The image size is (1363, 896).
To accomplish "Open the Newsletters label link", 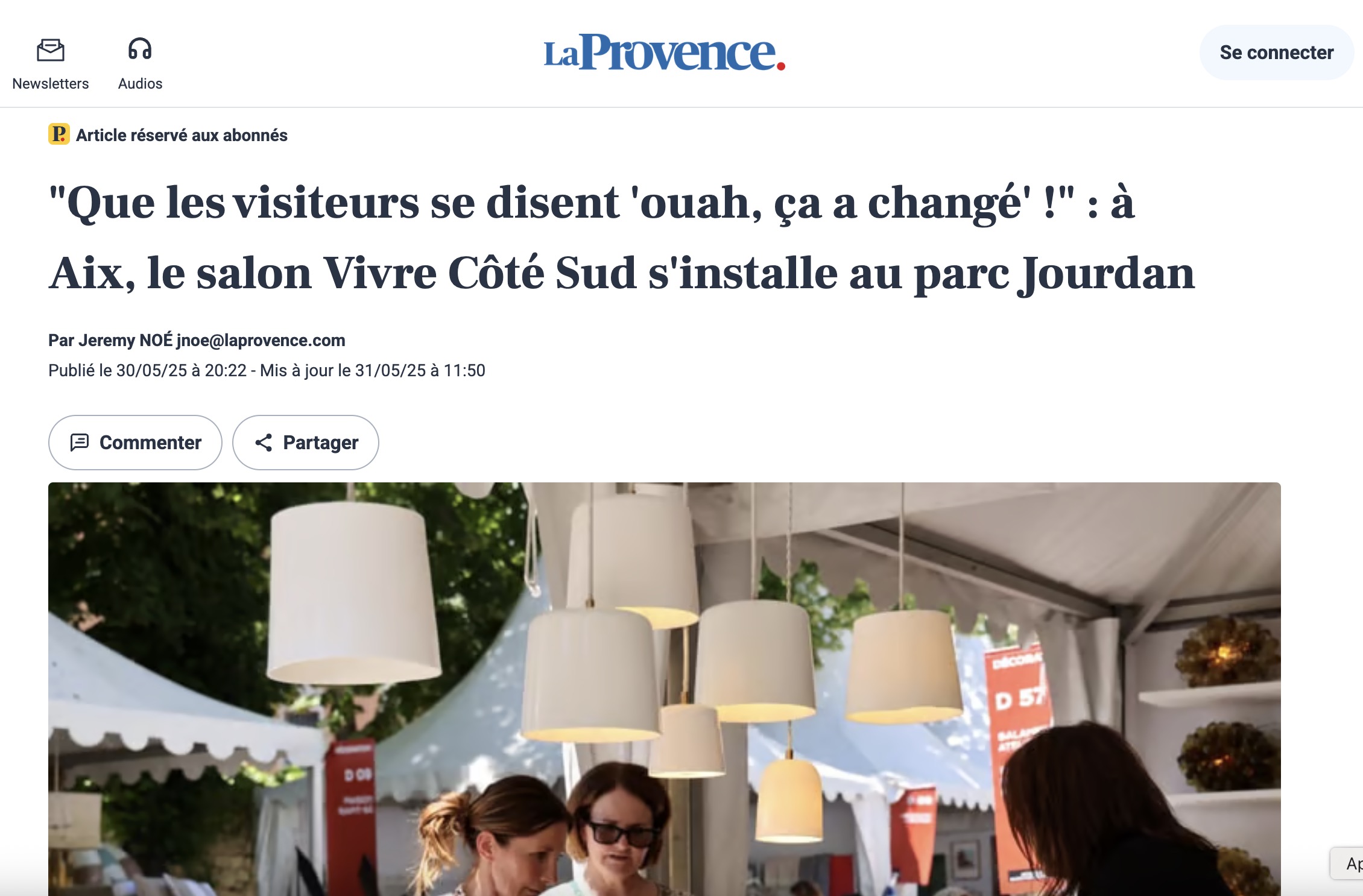I will 51,84.
